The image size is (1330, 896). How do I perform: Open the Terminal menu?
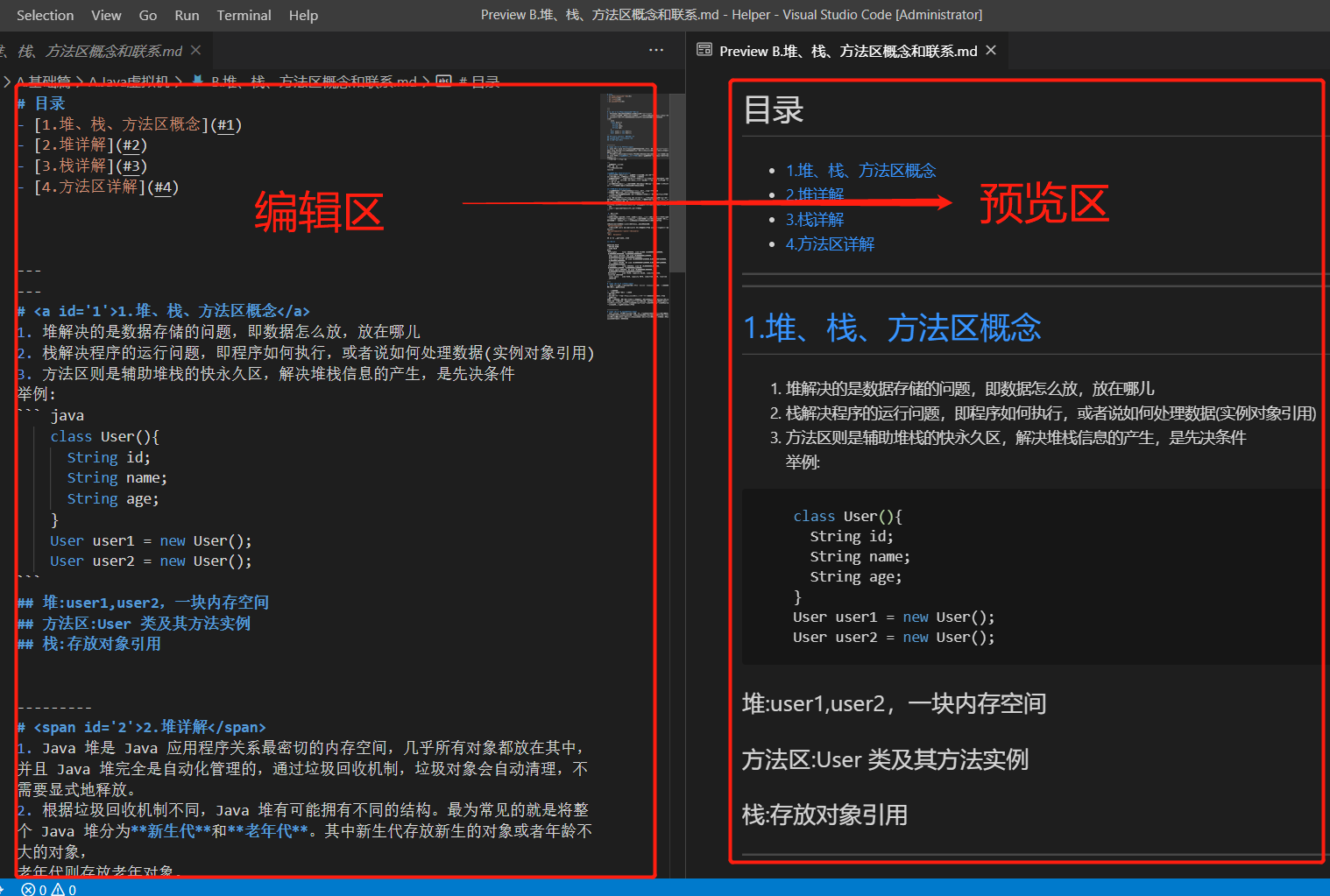pyautogui.click(x=244, y=15)
